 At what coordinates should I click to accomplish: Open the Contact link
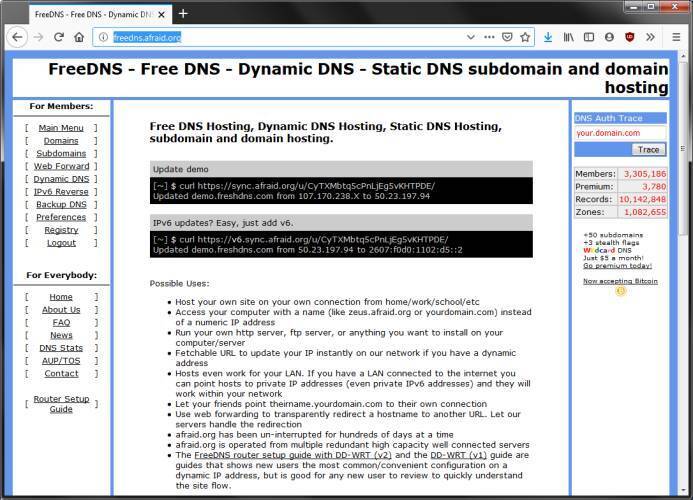click(x=61, y=374)
